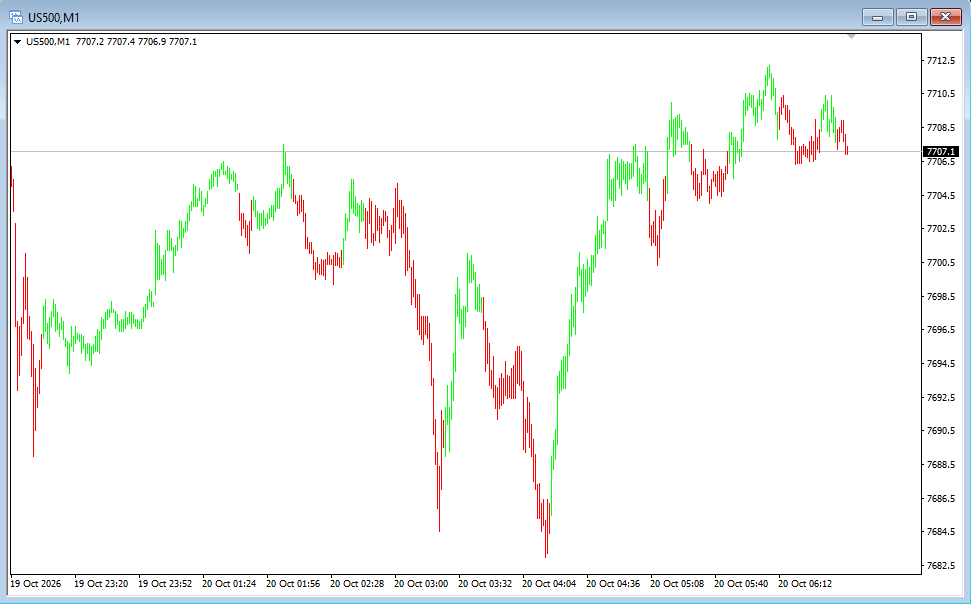Select the 20 Oct 03:00 time label
Screen dimensions: 971x604
[x=421, y=584]
